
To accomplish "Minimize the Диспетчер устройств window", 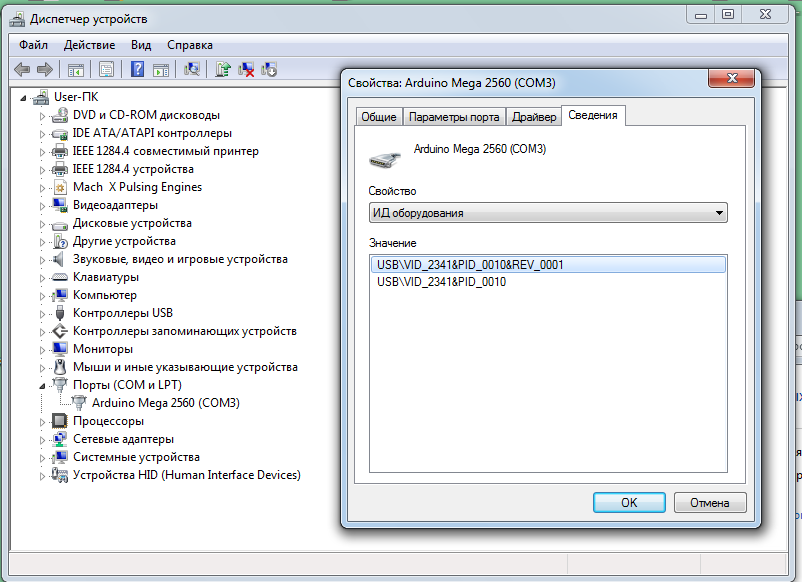I will click(701, 15).
